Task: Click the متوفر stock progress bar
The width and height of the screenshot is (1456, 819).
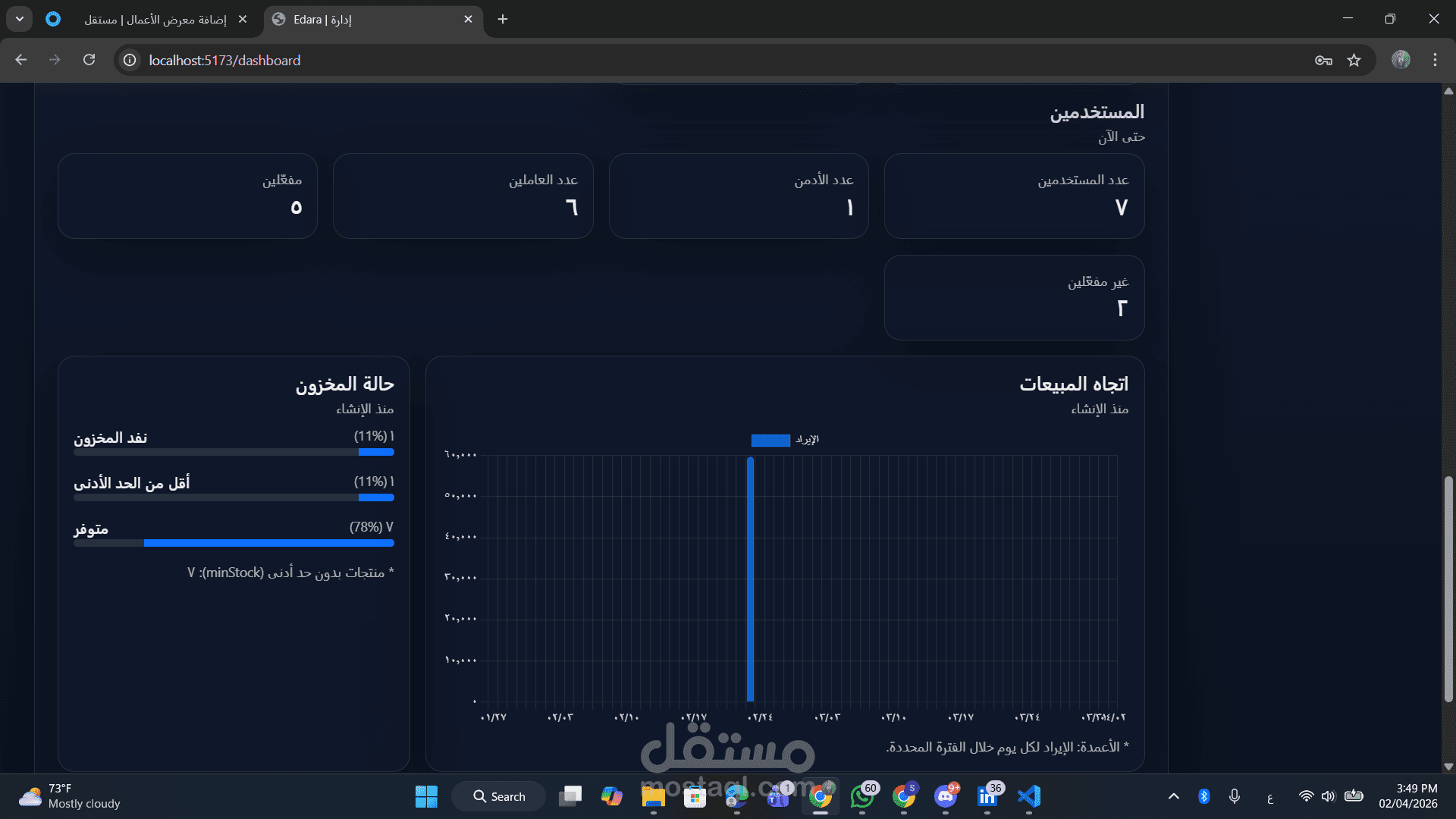Action: (x=234, y=543)
